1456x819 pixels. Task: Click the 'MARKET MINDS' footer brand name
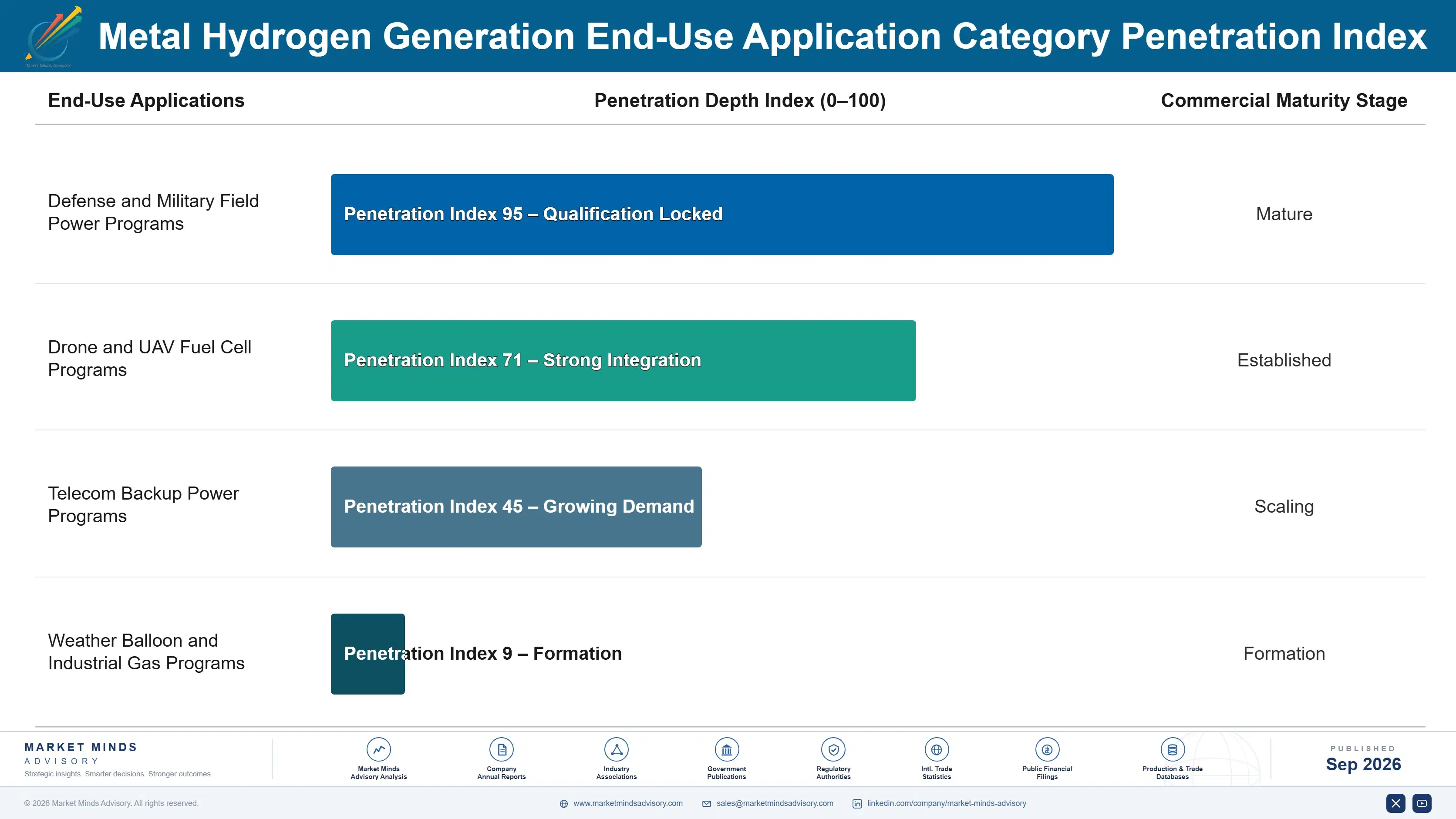(x=81, y=747)
